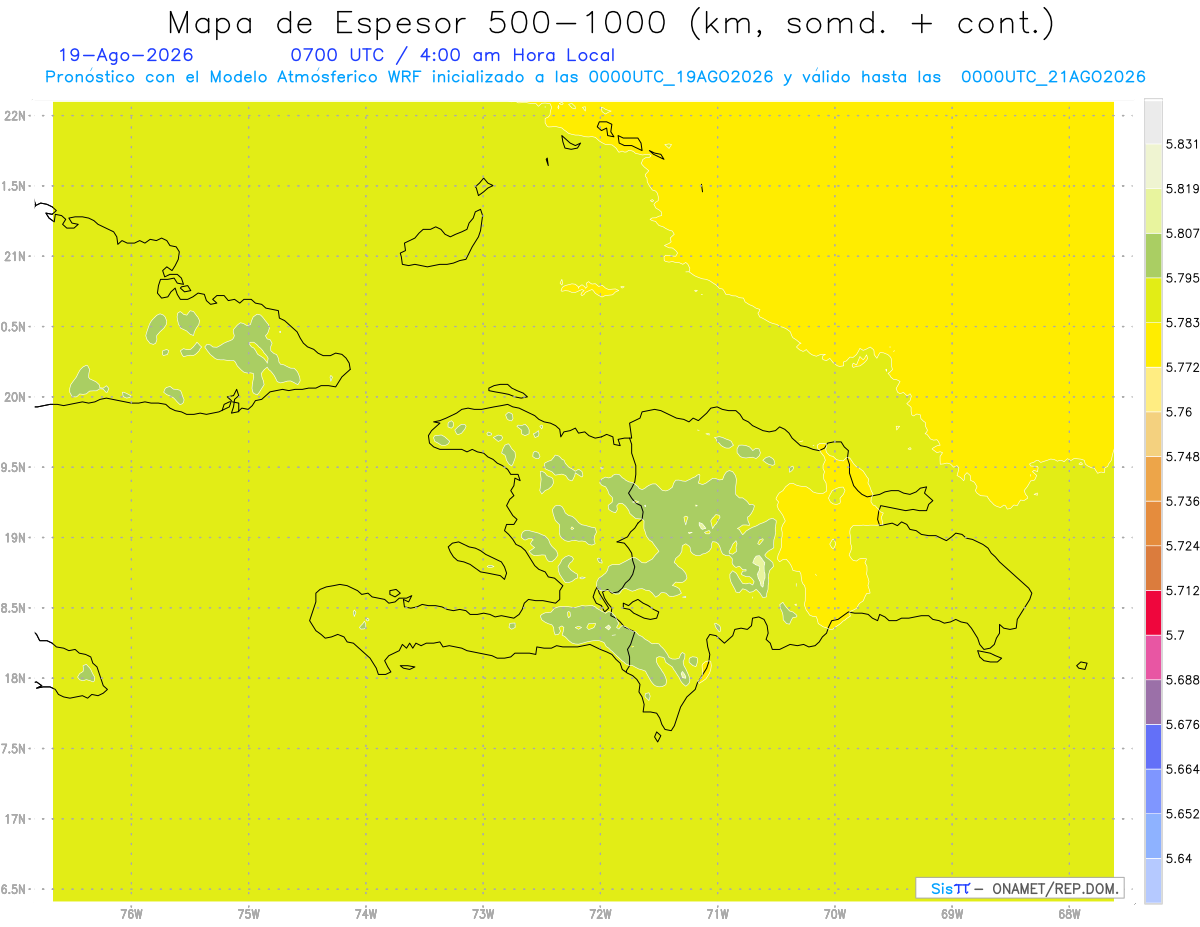This screenshot has height=927, width=1200.
Task: Click the latitude label 19N
Action: coord(15,538)
